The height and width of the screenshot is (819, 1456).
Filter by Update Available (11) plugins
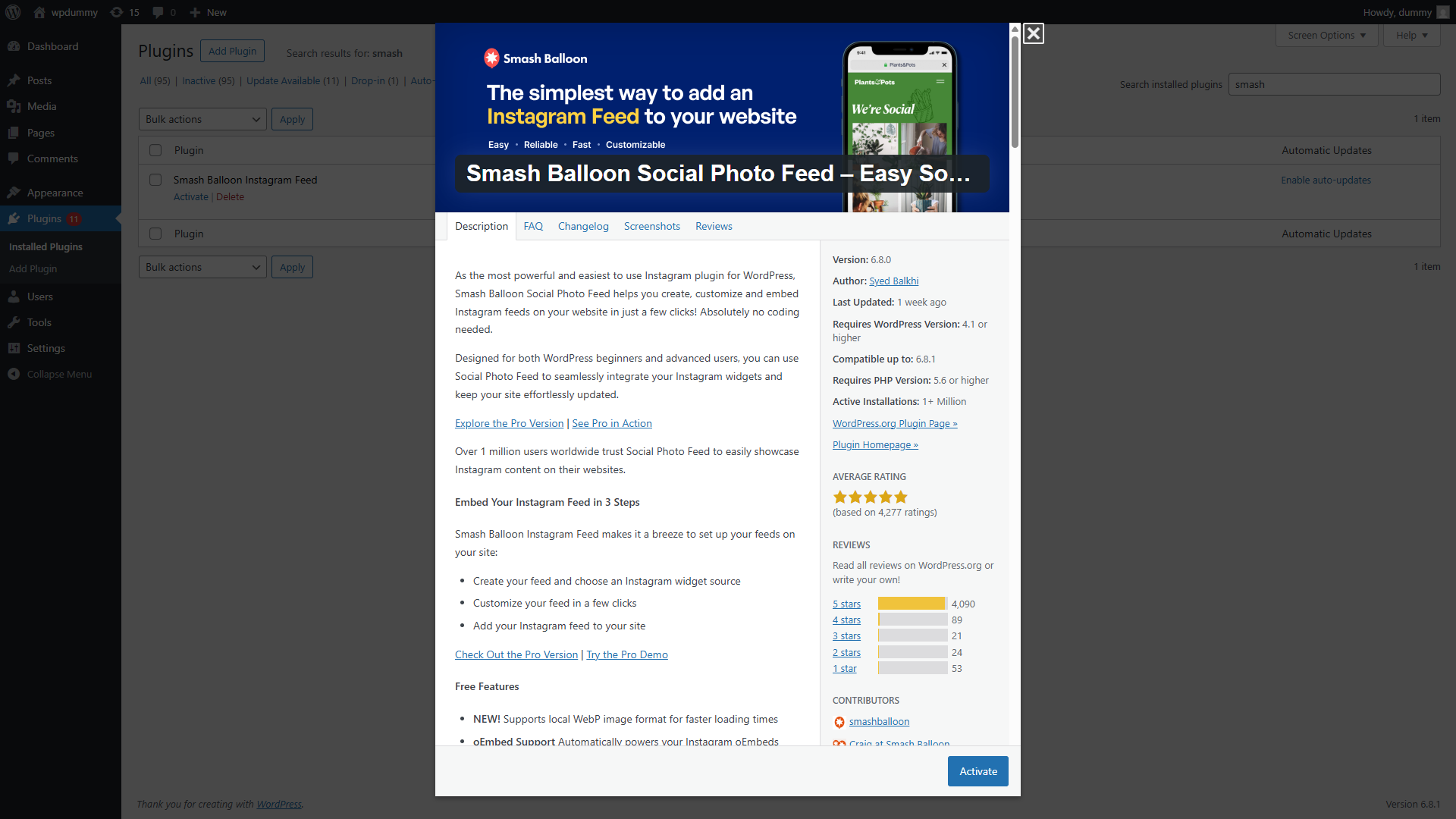293,80
